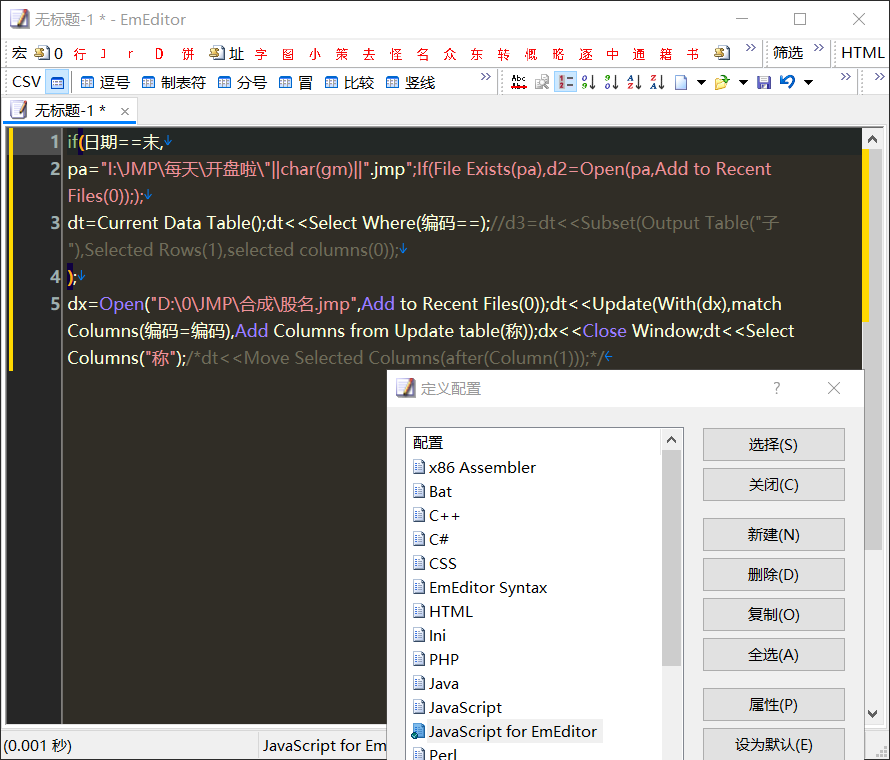Expand the macro toolbar overflow chevron
890x760 pixels.
(x=750, y=47)
